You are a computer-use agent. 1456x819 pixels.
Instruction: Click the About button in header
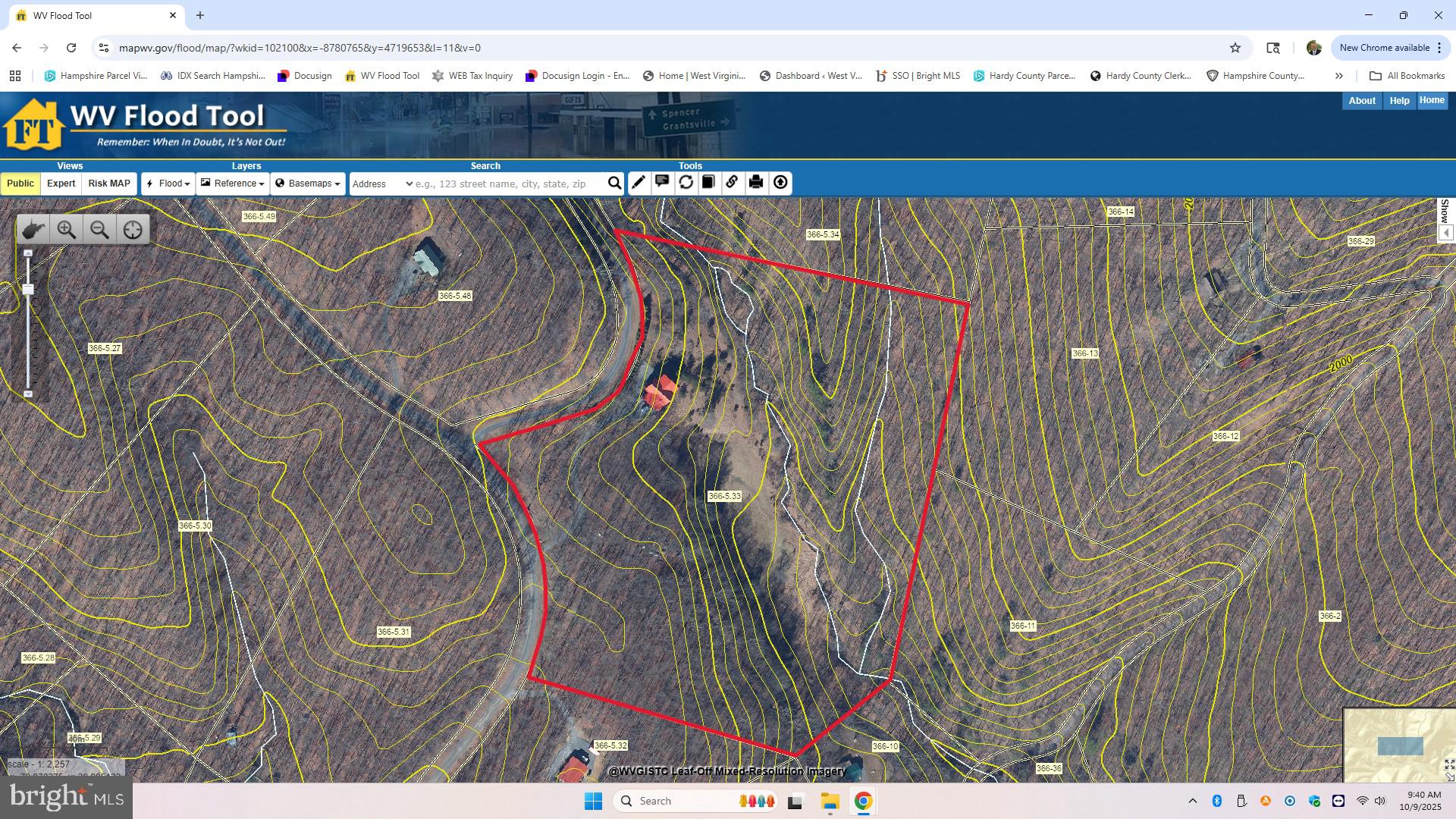pos(1361,101)
